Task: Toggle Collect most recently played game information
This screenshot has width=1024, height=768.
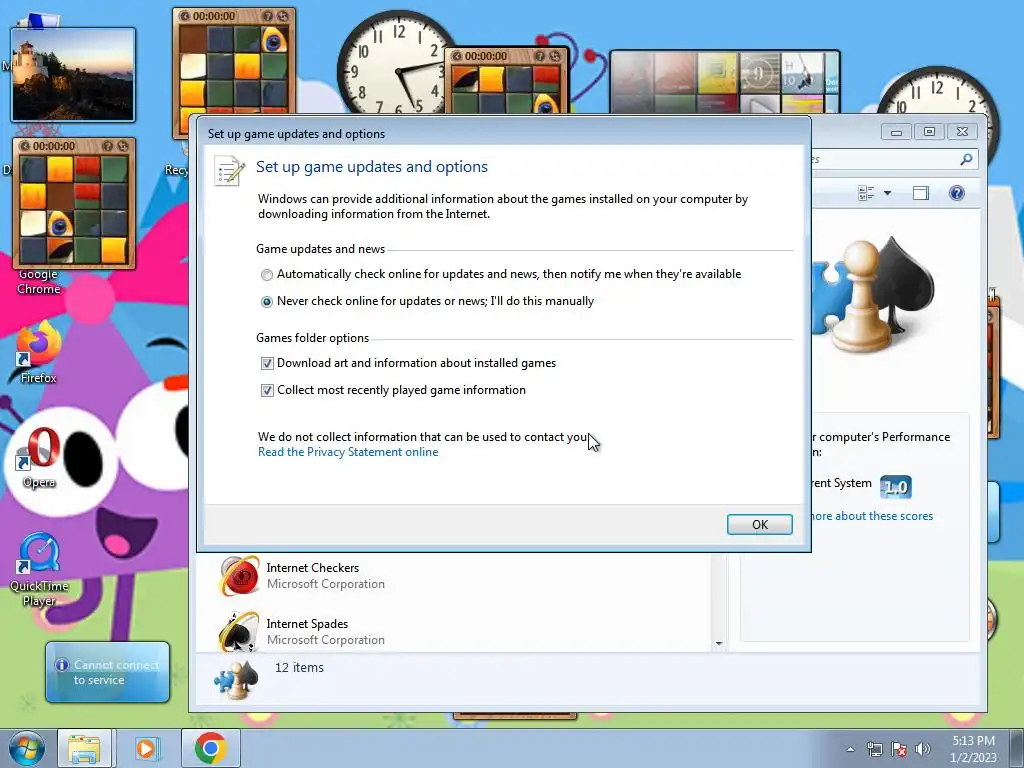Action: (x=266, y=391)
